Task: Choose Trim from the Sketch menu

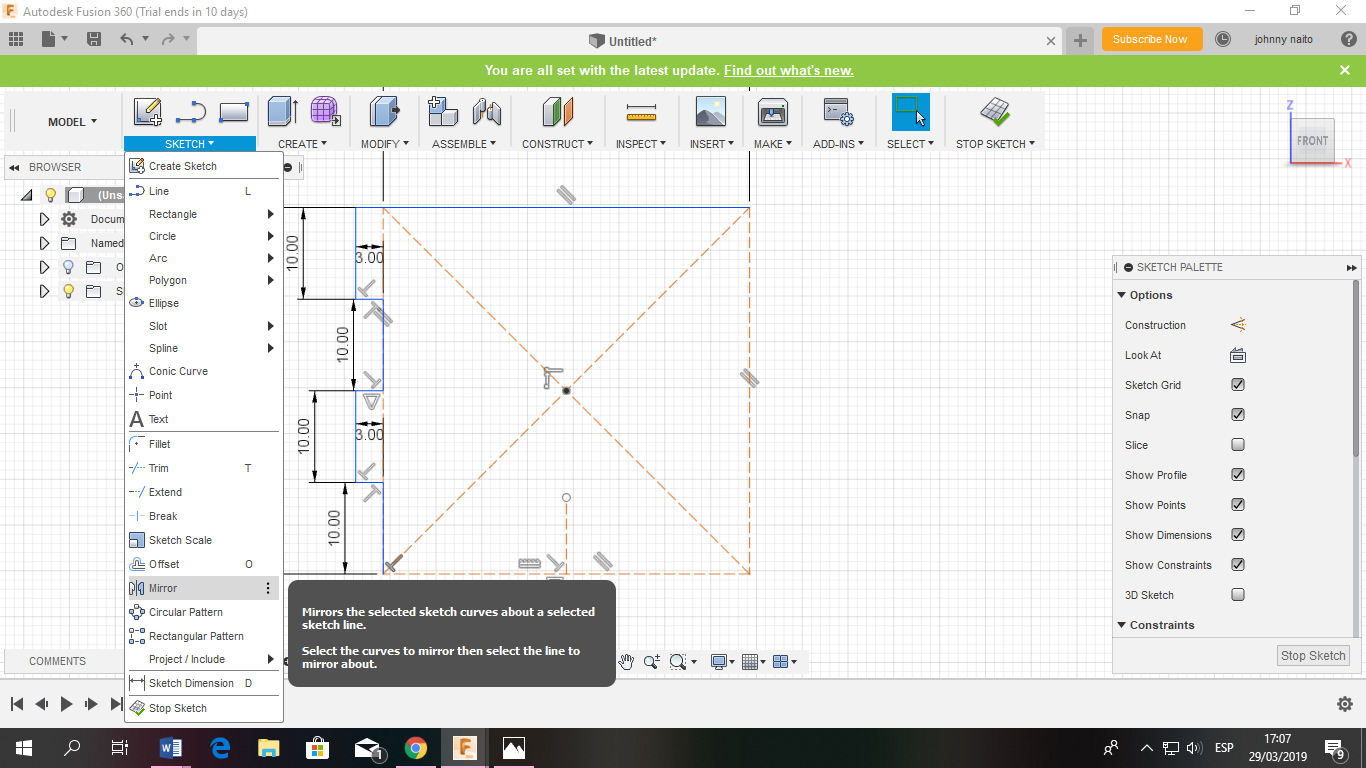Action: (x=203, y=468)
